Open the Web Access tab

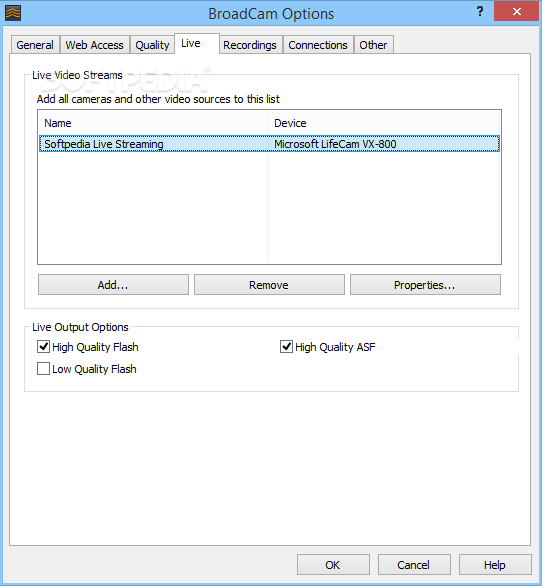95,45
